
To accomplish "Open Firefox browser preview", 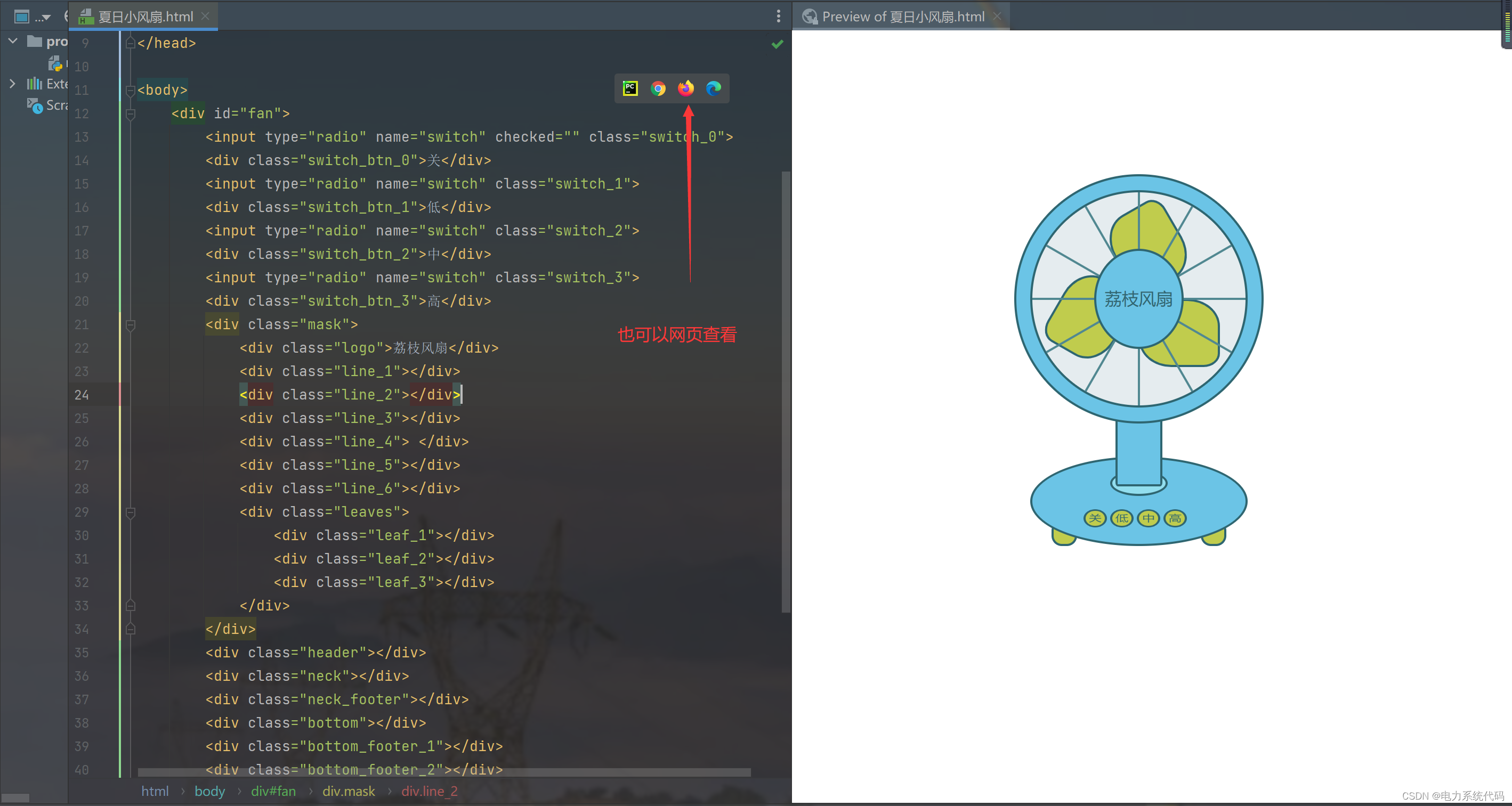I will [685, 89].
